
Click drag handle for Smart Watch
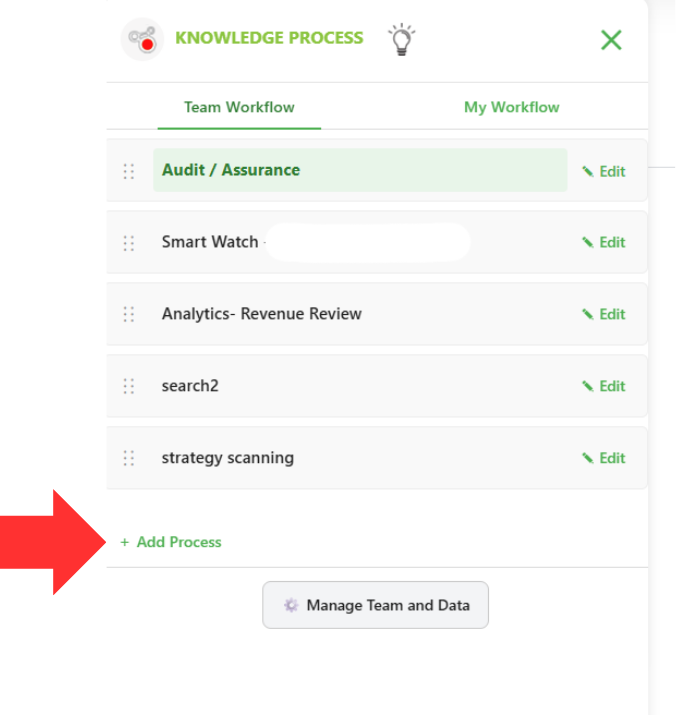pos(128,243)
